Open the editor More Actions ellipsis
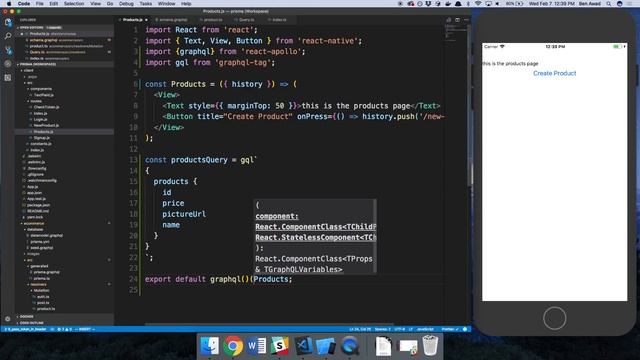The width and height of the screenshot is (640, 360). [x=466, y=20]
